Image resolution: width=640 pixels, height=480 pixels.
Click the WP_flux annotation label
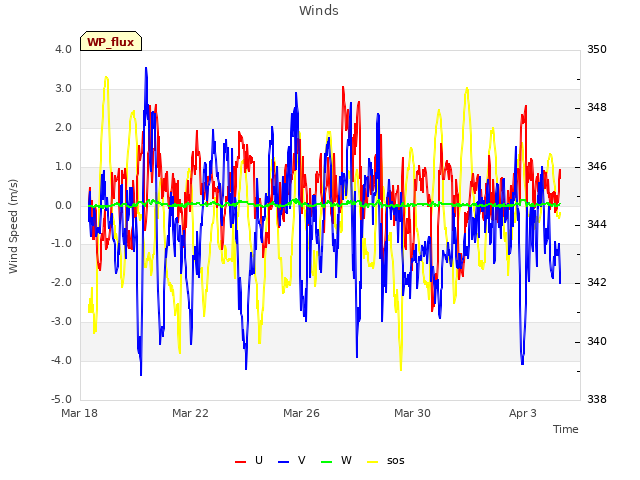click(x=111, y=42)
